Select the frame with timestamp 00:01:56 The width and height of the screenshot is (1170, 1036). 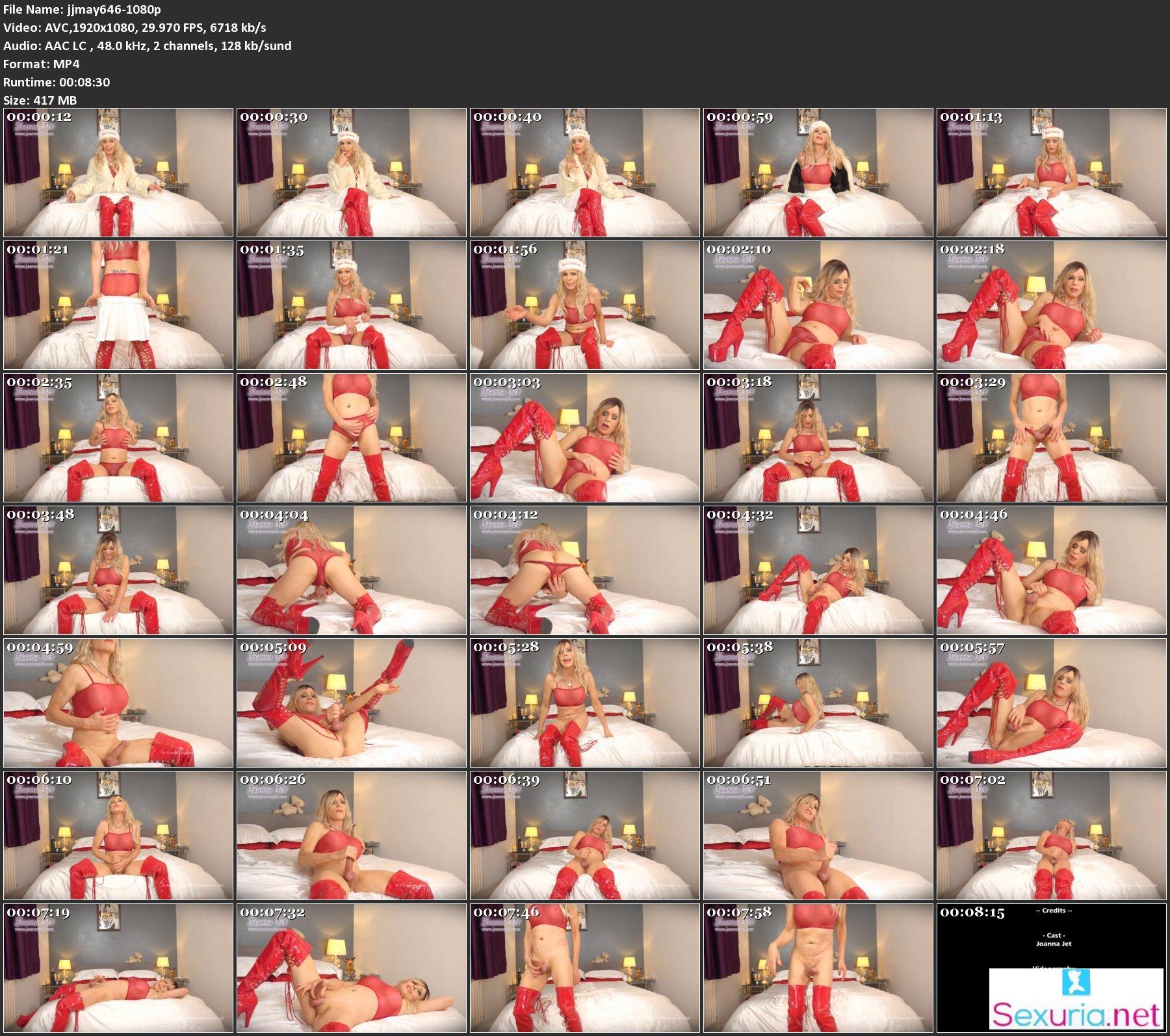click(585, 305)
